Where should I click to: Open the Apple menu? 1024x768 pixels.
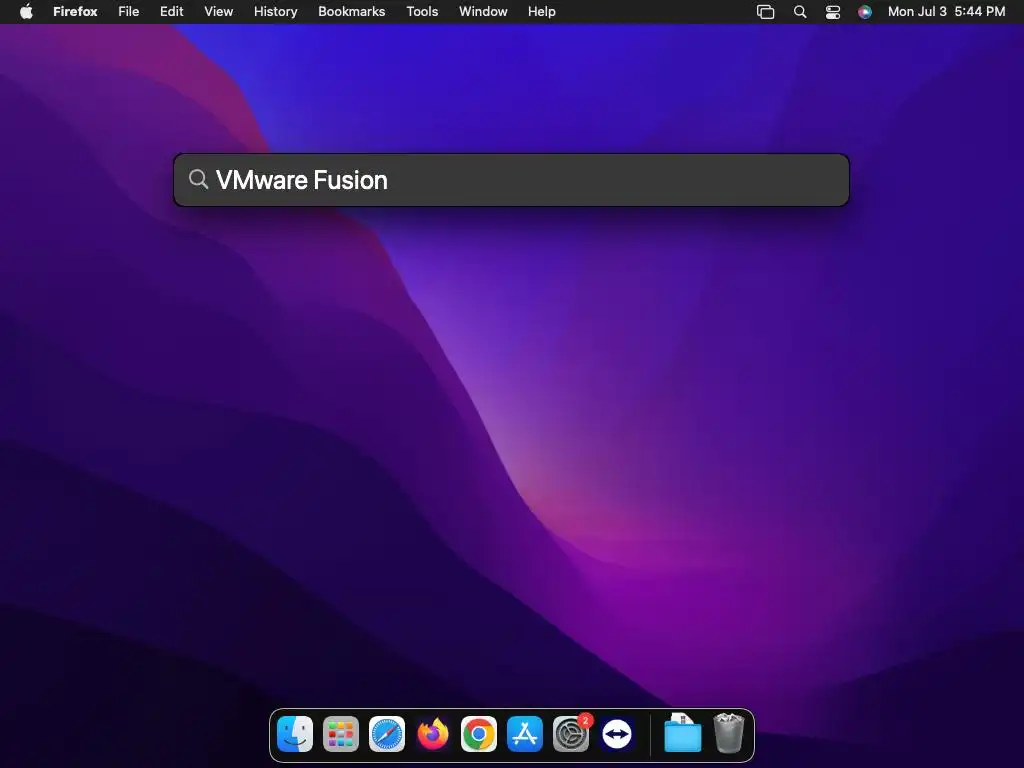tap(26, 12)
